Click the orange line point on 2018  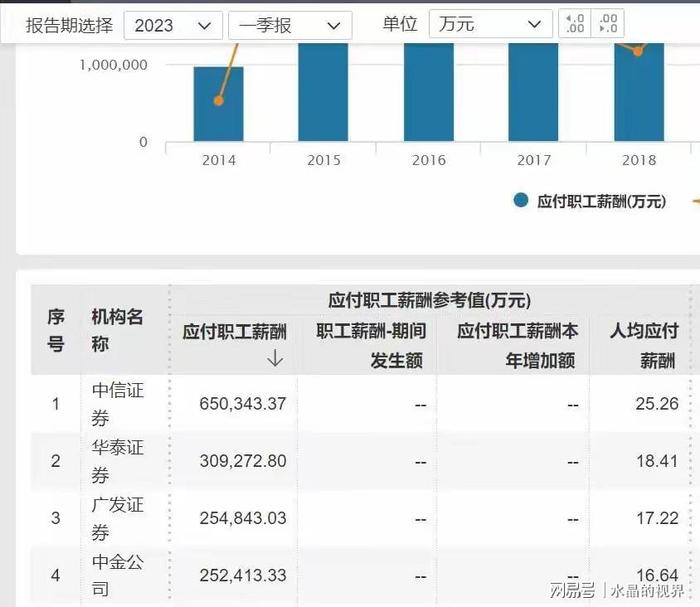[x=638, y=51]
